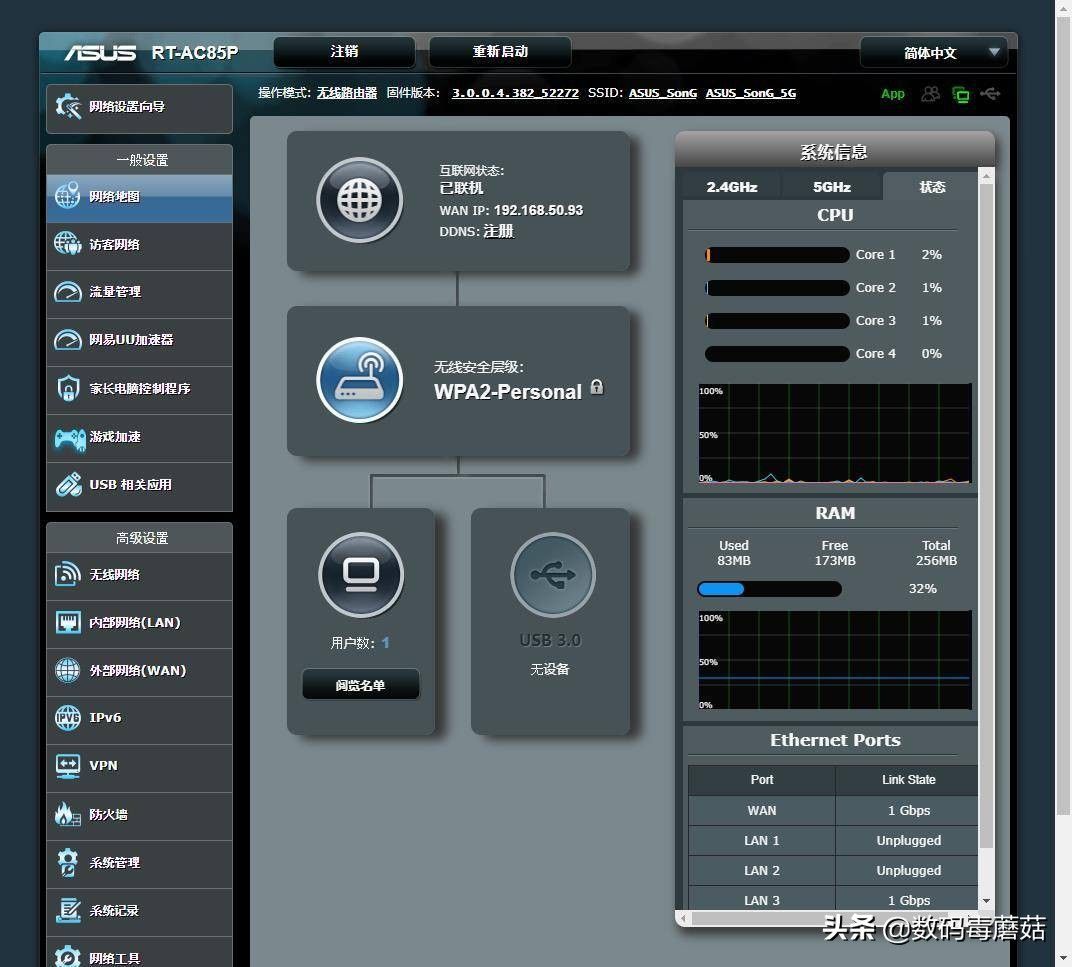Image resolution: width=1072 pixels, height=967 pixels.
Task: Click the CPU usage history graph
Action: (835, 434)
